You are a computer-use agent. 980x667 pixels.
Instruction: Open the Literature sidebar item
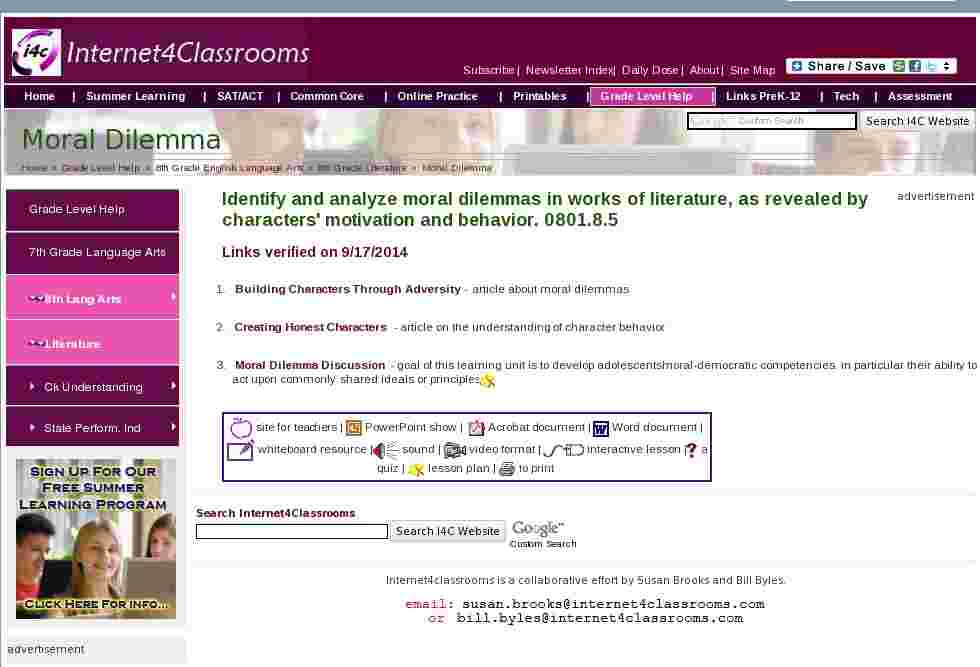(x=92, y=343)
